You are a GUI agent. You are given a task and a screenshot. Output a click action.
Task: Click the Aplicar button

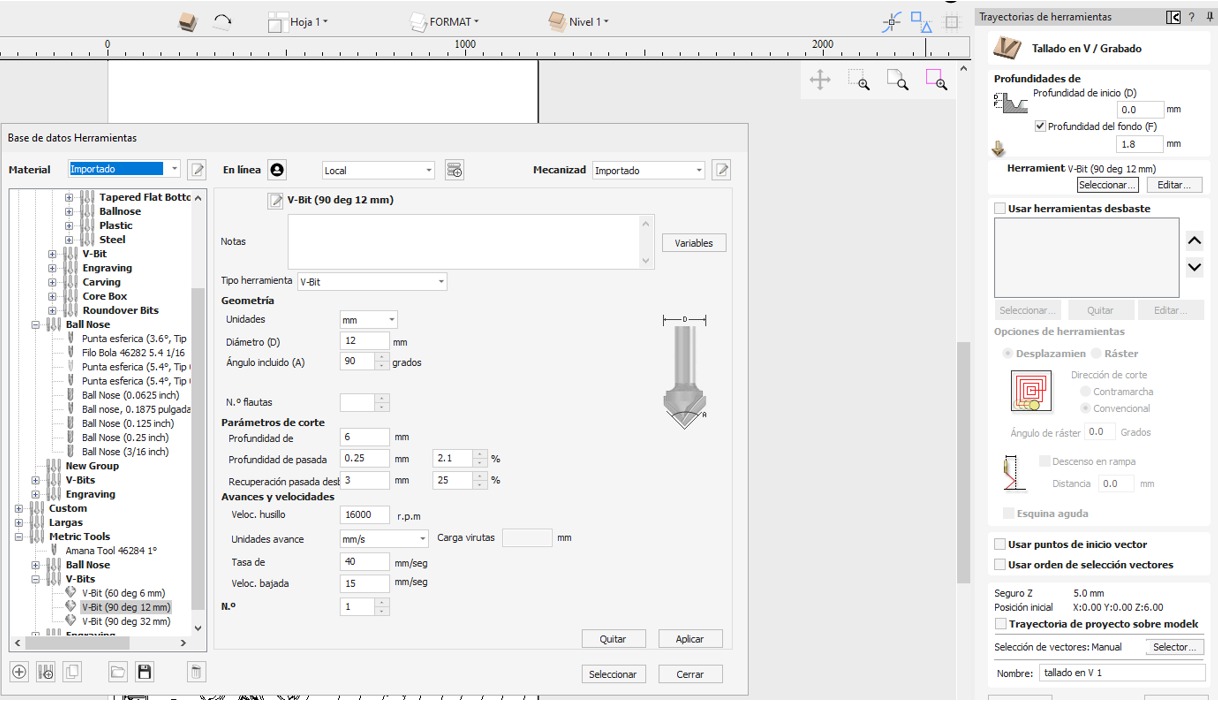tap(689, 638)
